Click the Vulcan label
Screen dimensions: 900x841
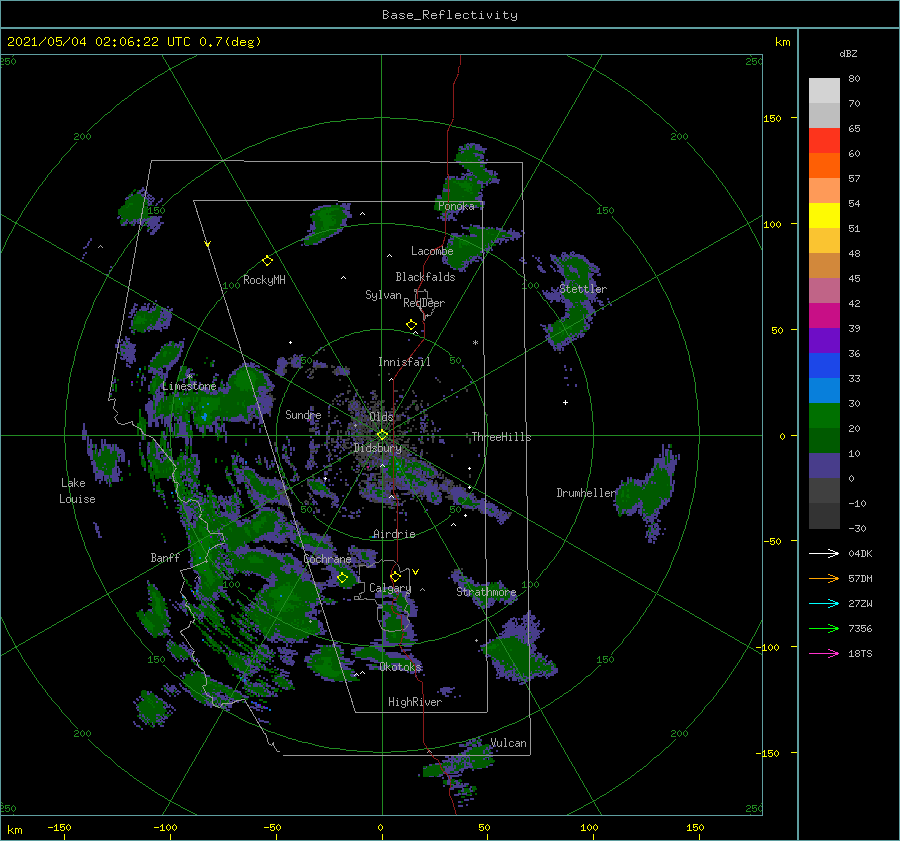tap(508, 743)
